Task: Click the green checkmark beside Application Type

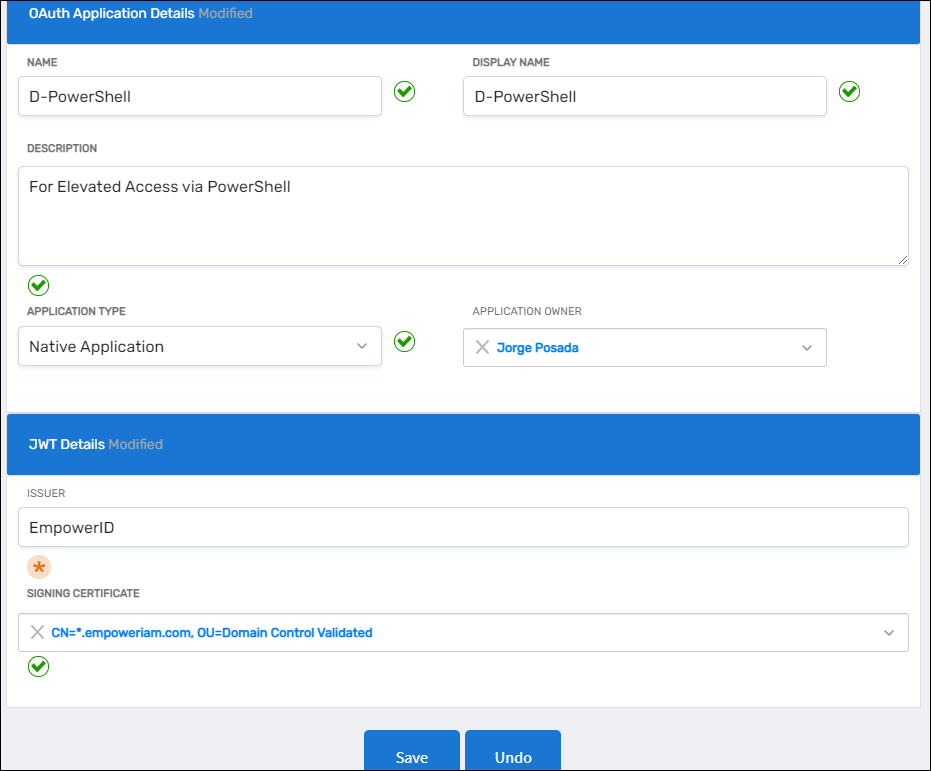Action: [404, 341]
